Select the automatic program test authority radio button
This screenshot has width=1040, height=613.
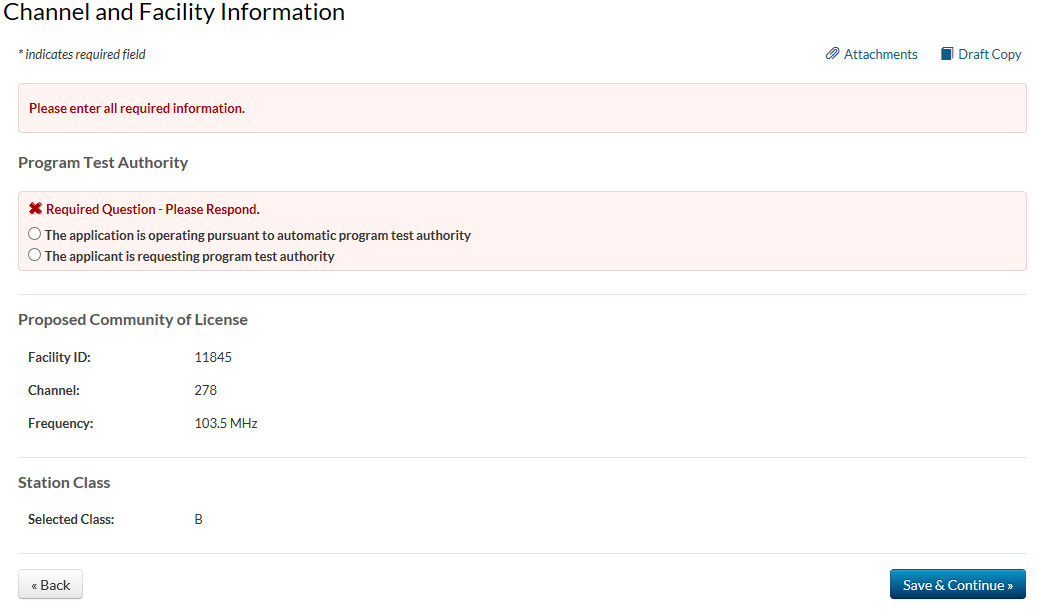tap(35, 234)
